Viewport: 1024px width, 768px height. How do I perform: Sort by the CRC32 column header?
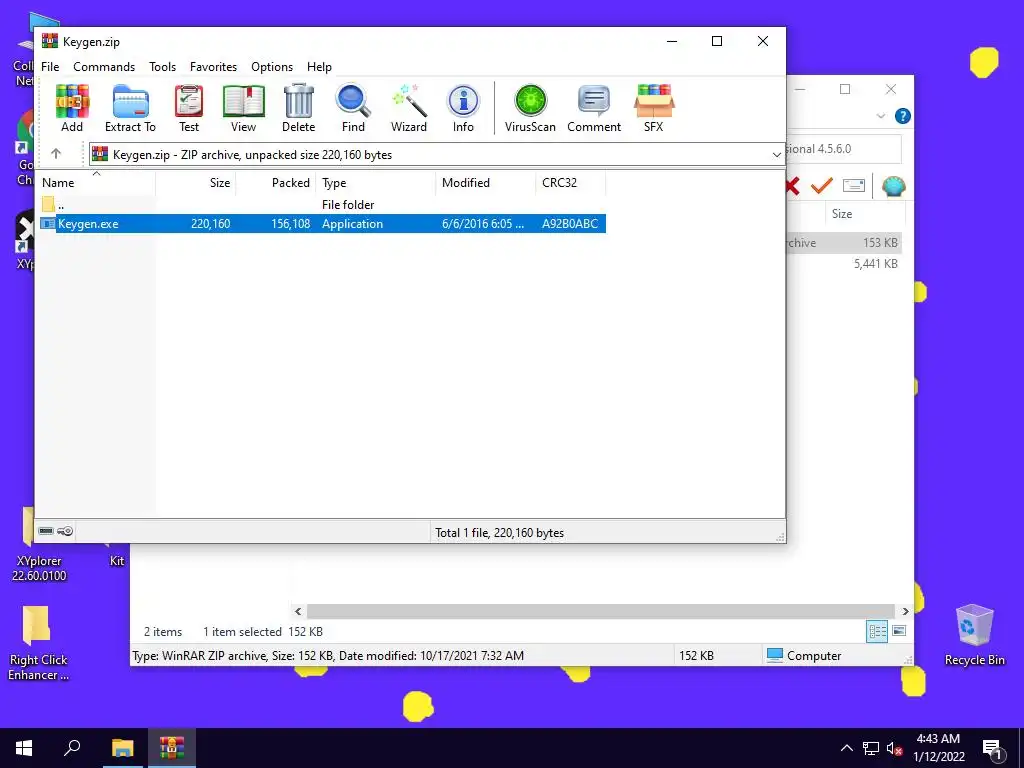[571, 183]
